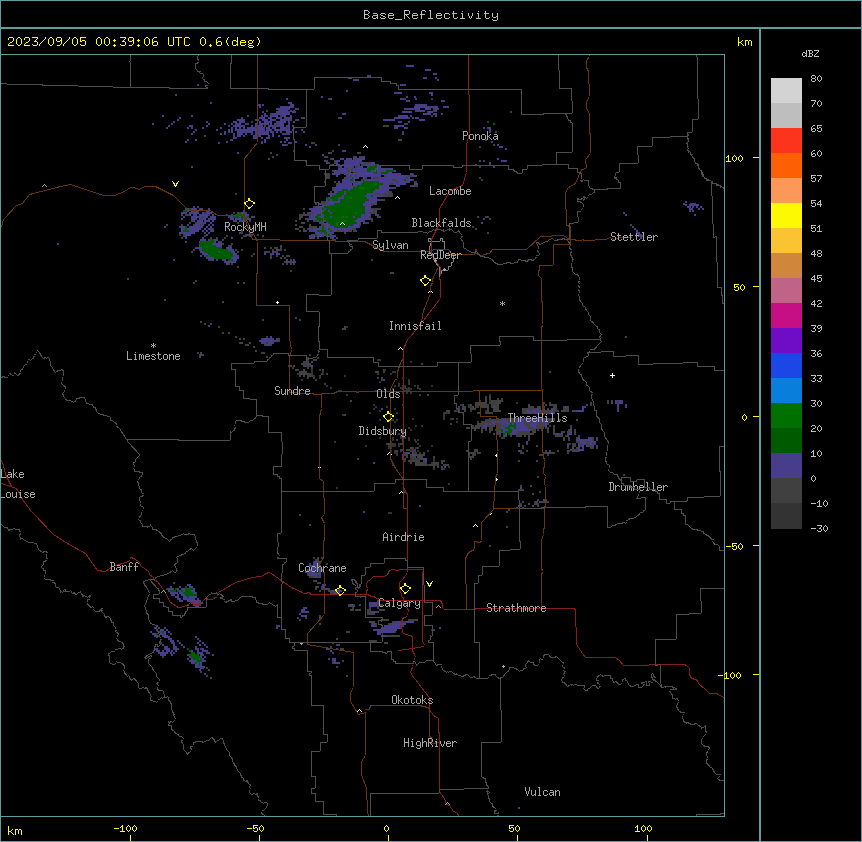Viewport: 862px width, 842px height.
Task: Click the red 65 dBZ legend swatch
Action: [786, 141]
